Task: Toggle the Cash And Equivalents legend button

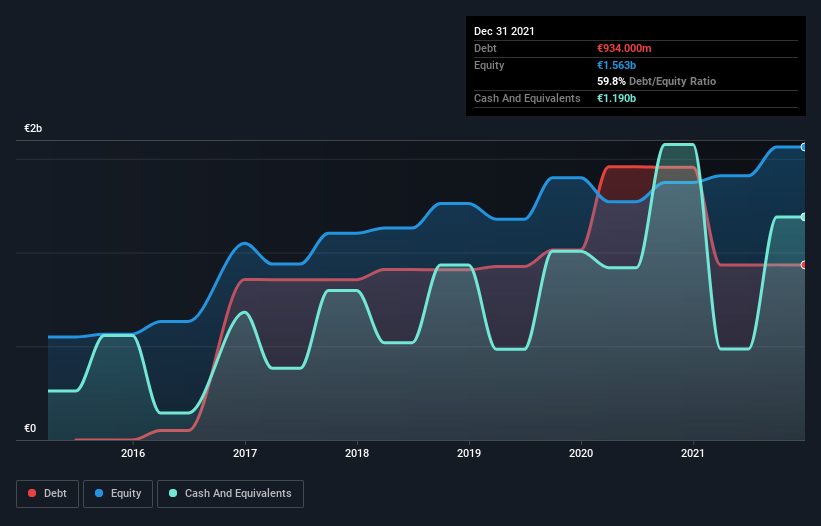Action: [230, 494]
